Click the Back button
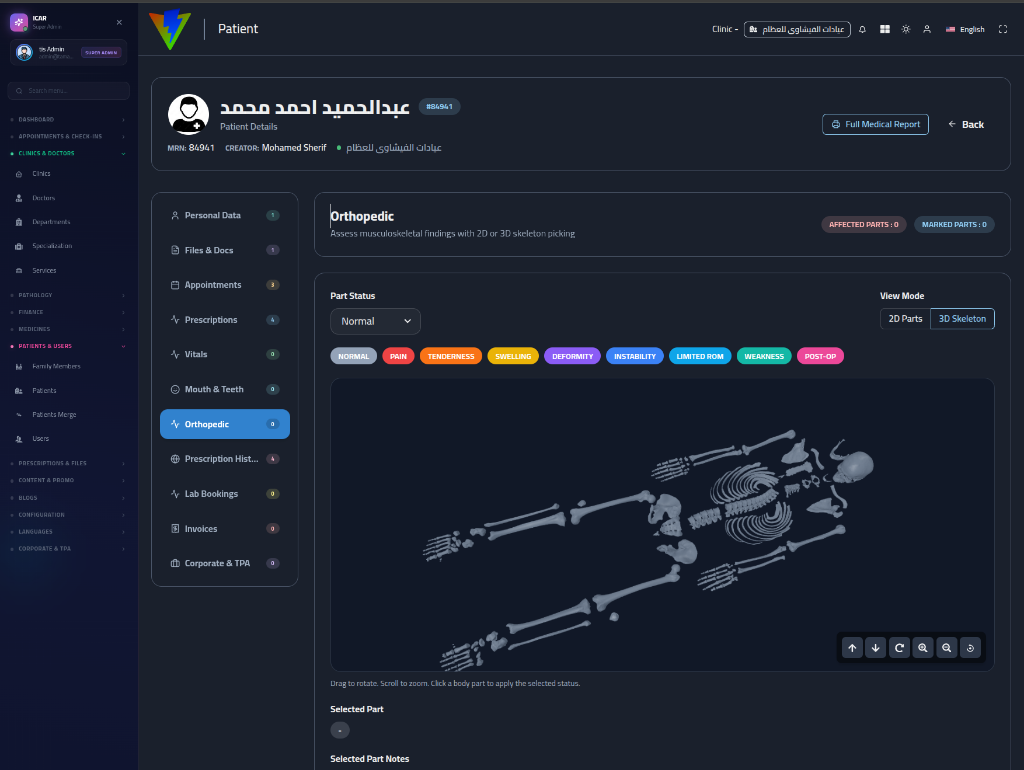This screenshot has width=1024, height=770. tap(966, 124)
